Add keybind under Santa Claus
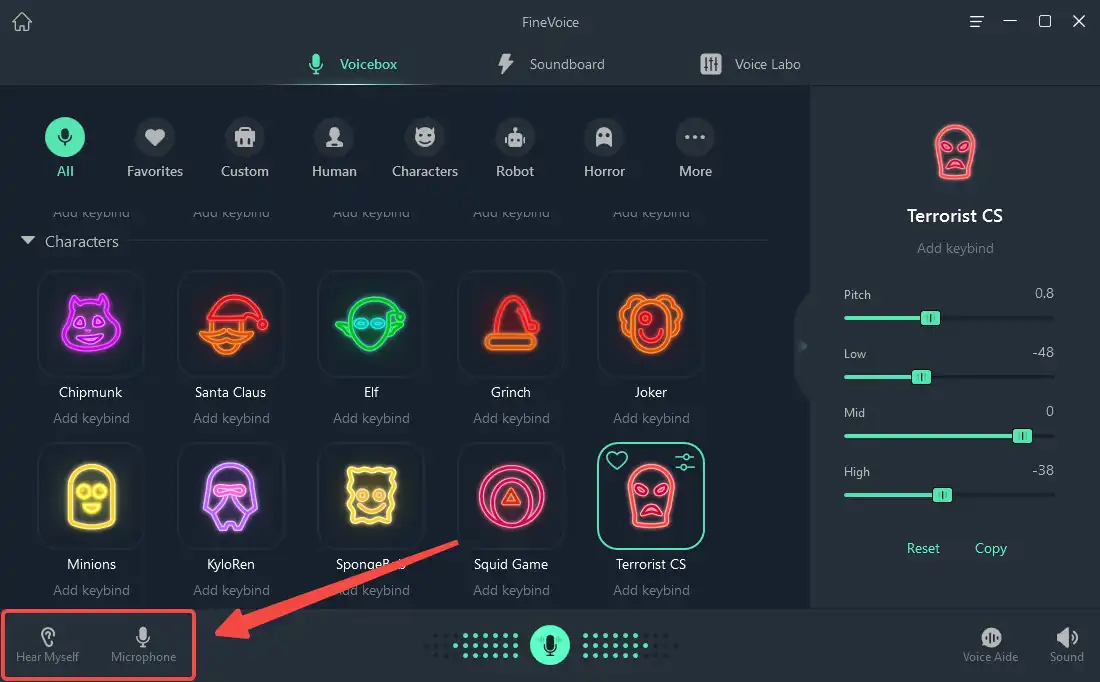This screenshot has width=1100, height=682. coord(231,418)
